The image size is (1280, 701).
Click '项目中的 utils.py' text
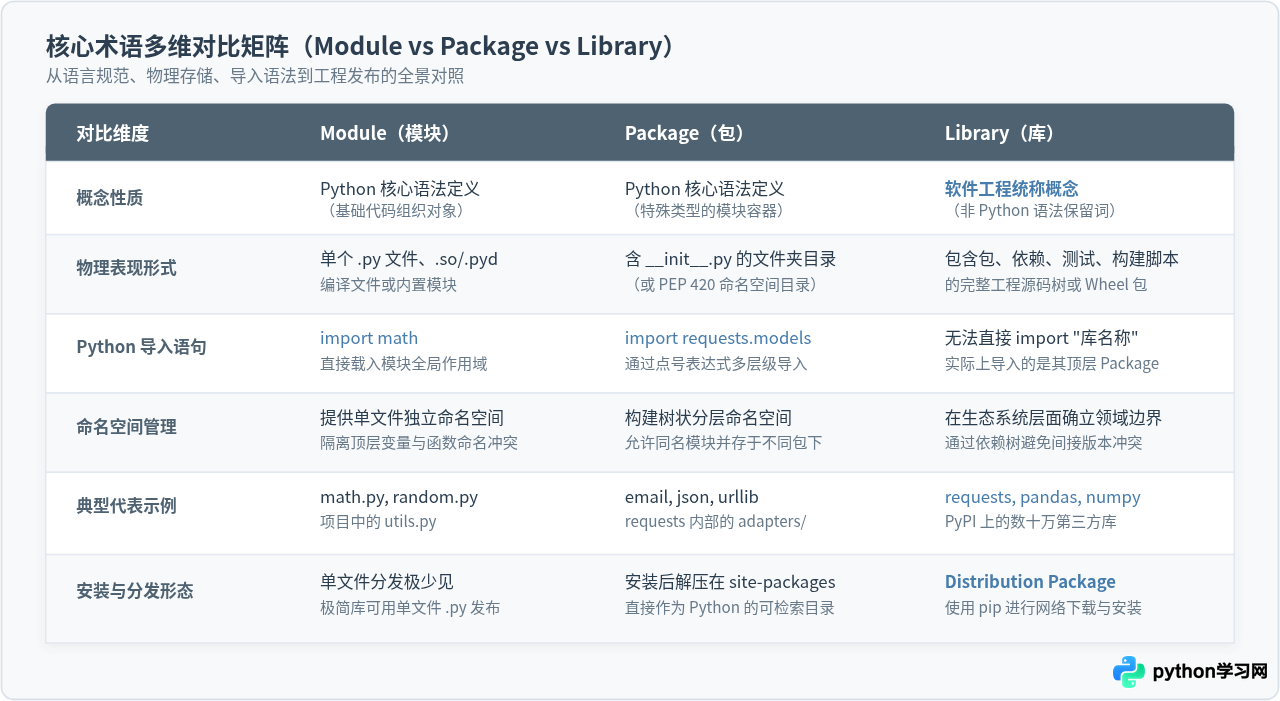[378, 522]
